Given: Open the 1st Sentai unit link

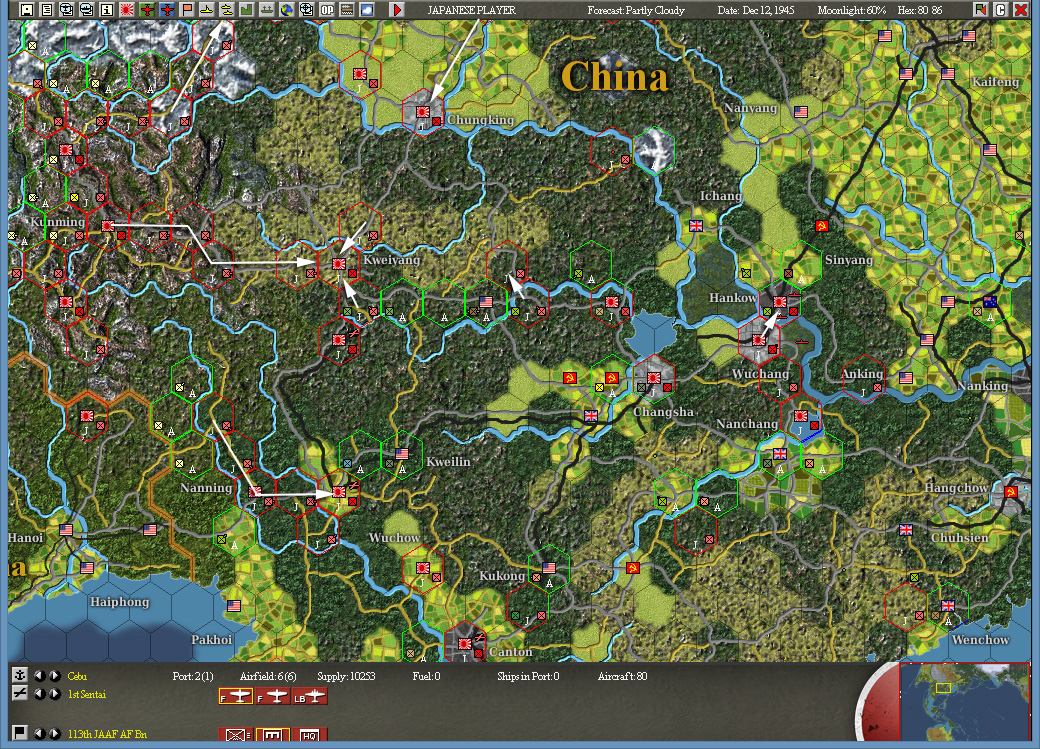Looking at the screenshot, I should [86, 695].
